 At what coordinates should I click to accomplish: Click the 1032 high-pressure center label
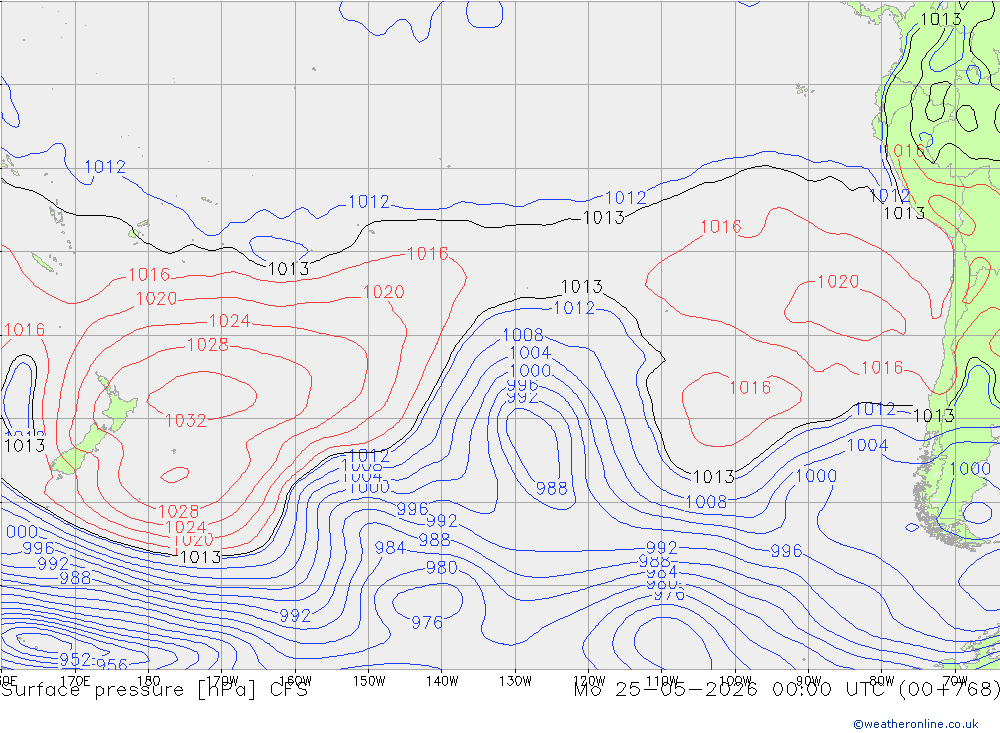click(x=186, y=421)
